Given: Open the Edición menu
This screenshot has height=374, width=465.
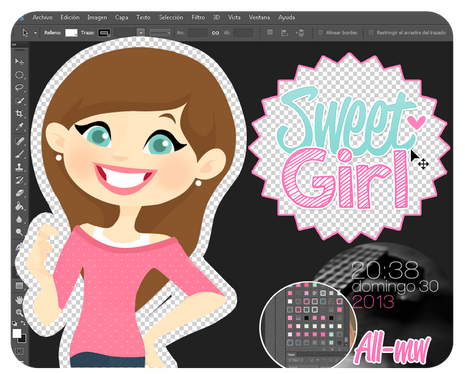Looking at the screenshot, I should click(x=70, y=17).
